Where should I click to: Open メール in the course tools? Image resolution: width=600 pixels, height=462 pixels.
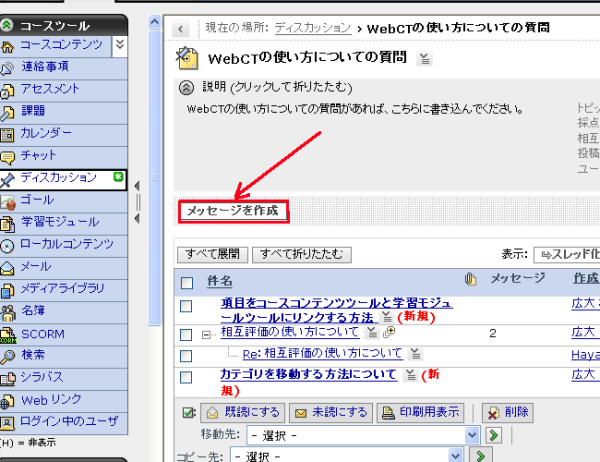point(35,266)
